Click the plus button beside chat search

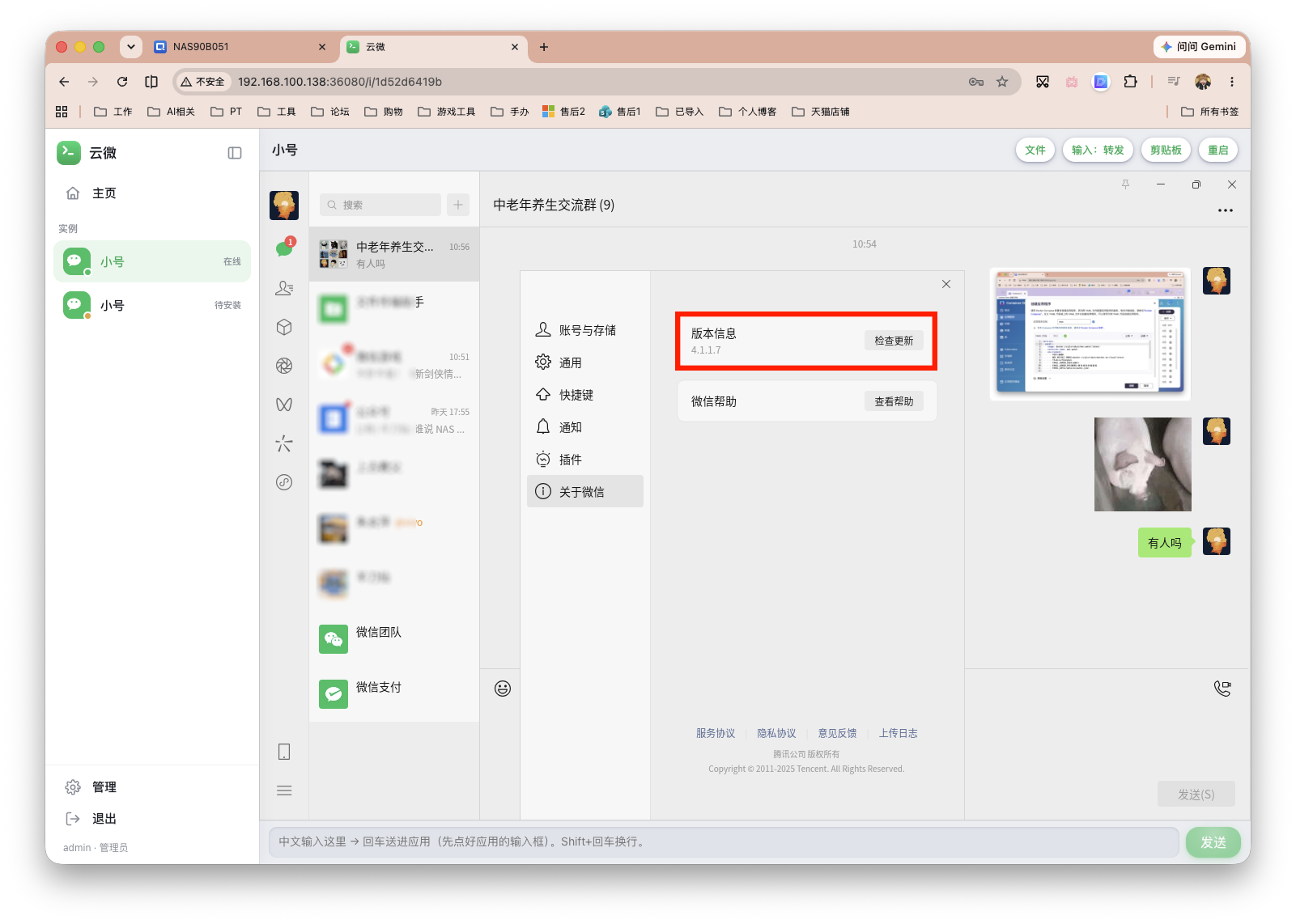[458, 205]
